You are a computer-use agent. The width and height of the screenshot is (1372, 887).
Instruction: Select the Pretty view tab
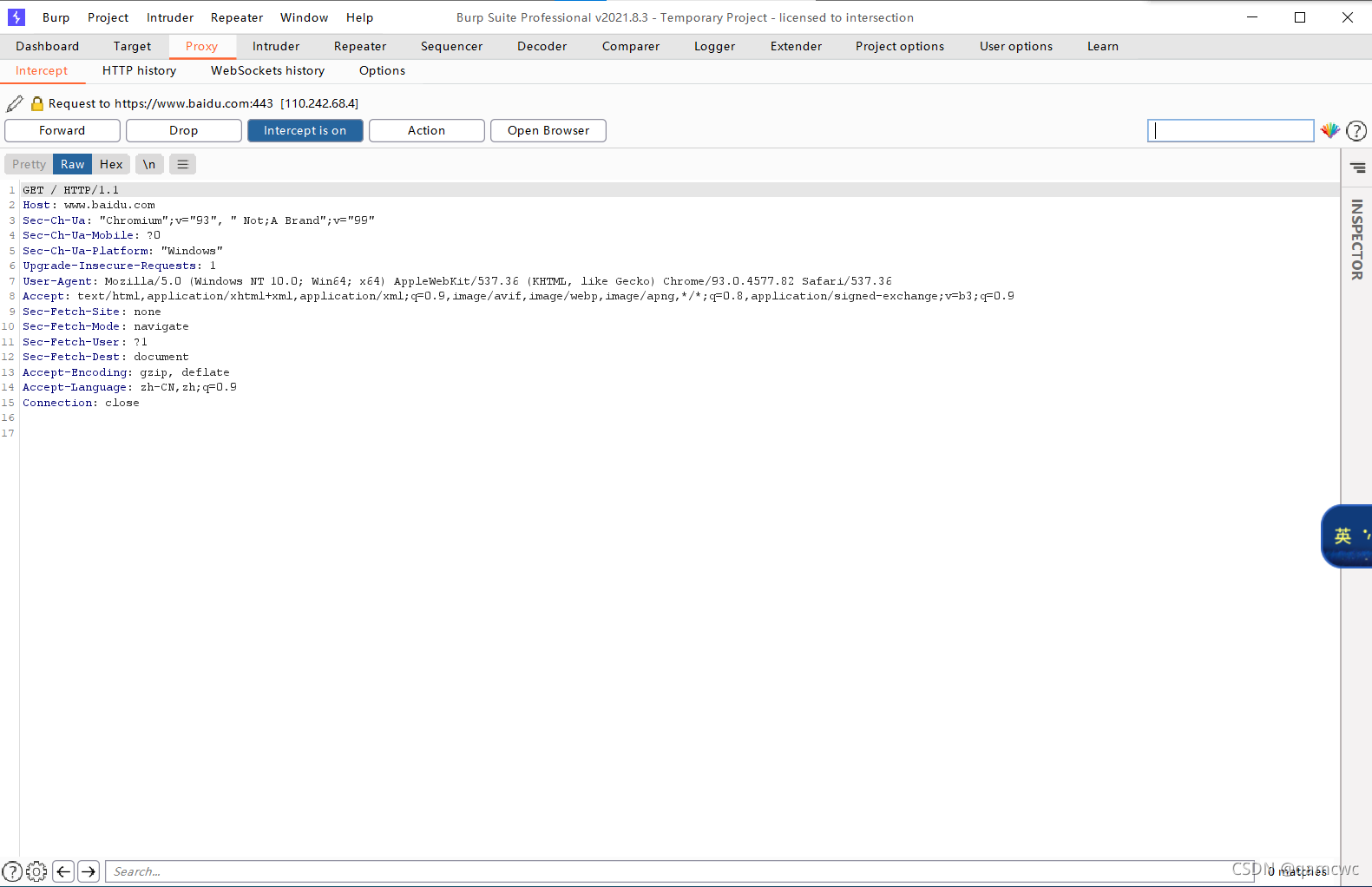29,164
